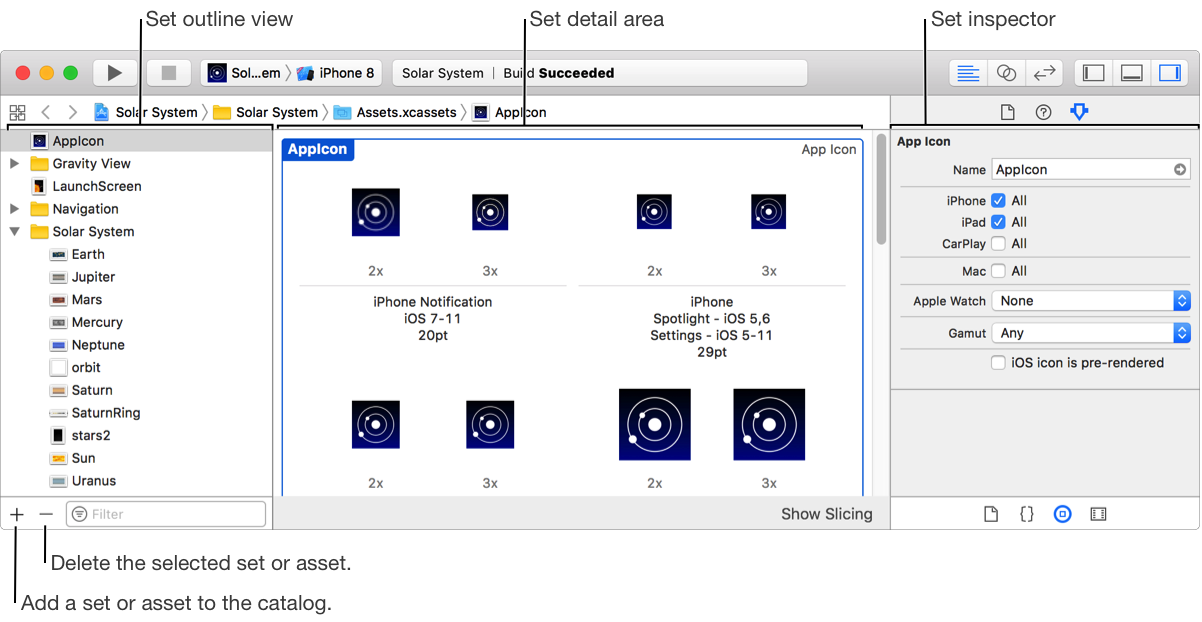Image resolution: width=1202 pixels, height=622 pixels.
Task: Expand the Gravity View folder
Action: coord(14,163)
